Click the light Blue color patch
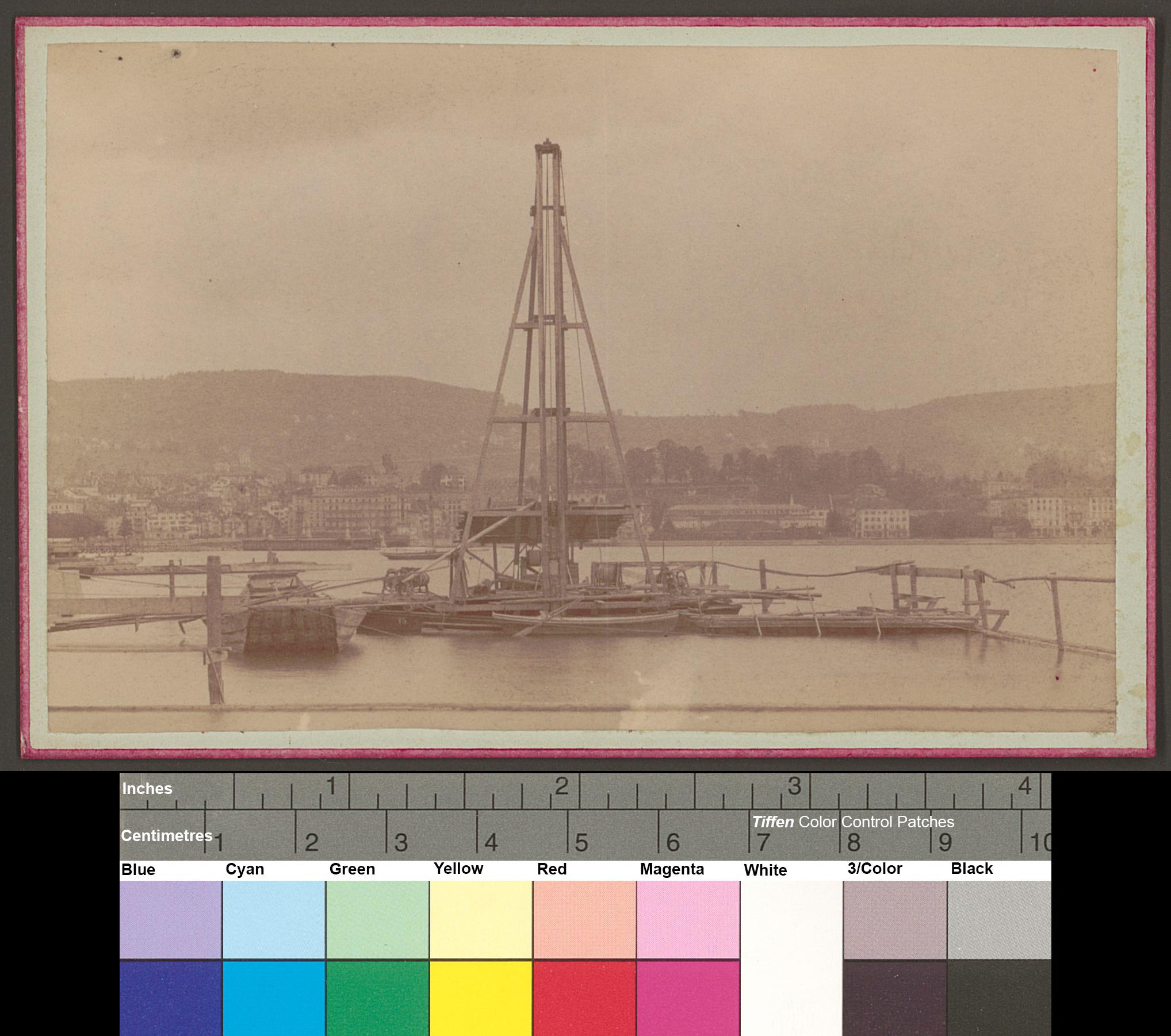The height and width of the screenshot is (1036, 1171). tap(171, 919)
